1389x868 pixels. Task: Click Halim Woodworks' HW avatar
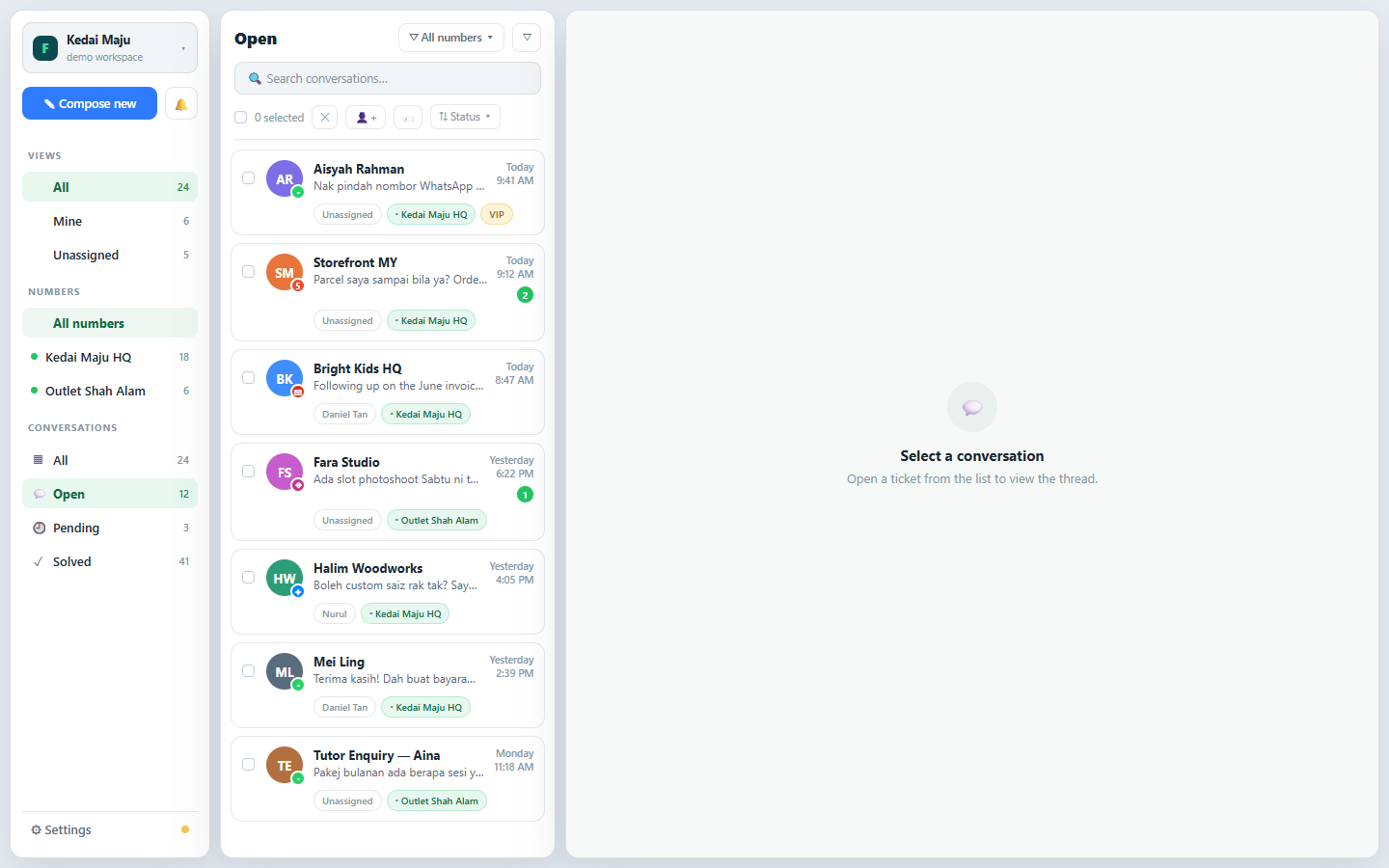285,579
